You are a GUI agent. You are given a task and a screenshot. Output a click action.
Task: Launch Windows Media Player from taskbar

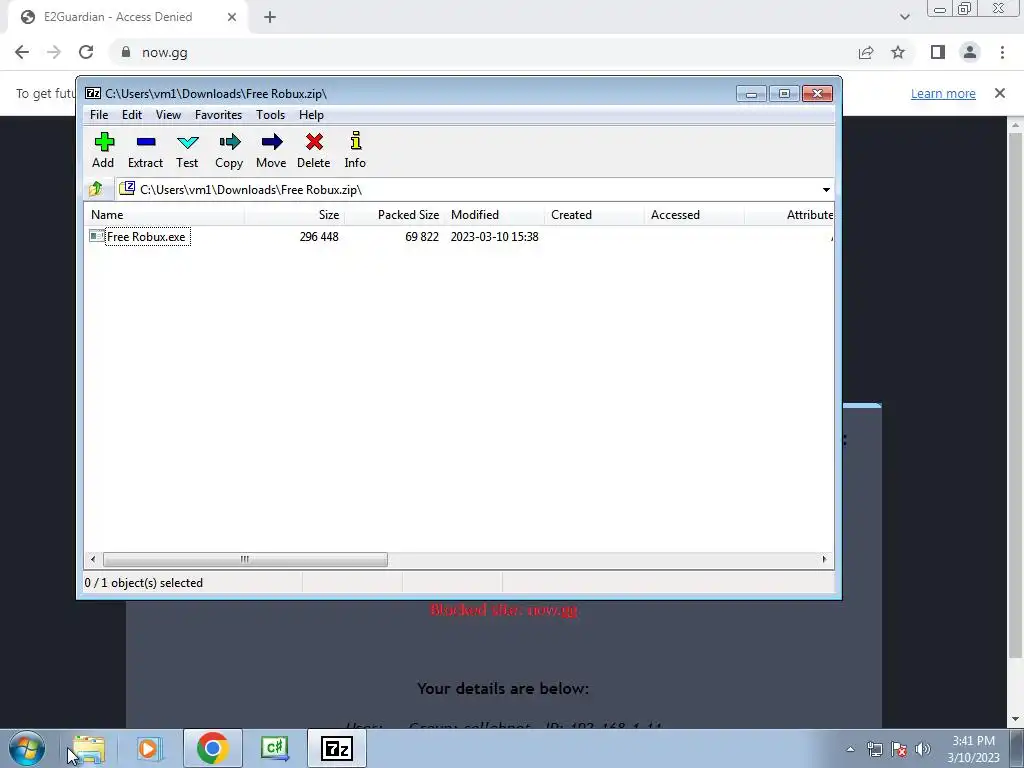(x=148, y=748)
